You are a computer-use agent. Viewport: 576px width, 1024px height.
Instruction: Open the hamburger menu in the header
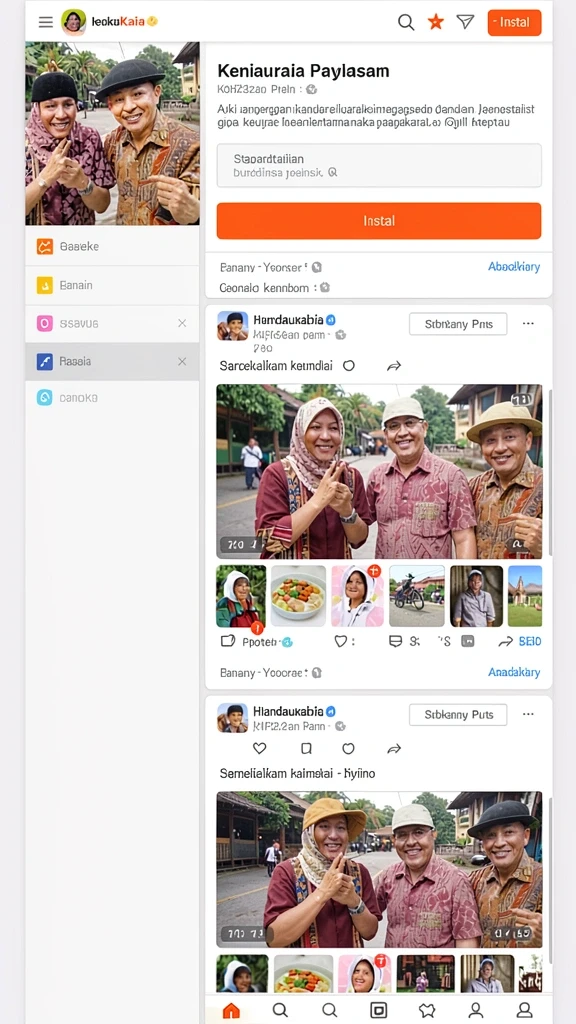click(x=46, y=22)
